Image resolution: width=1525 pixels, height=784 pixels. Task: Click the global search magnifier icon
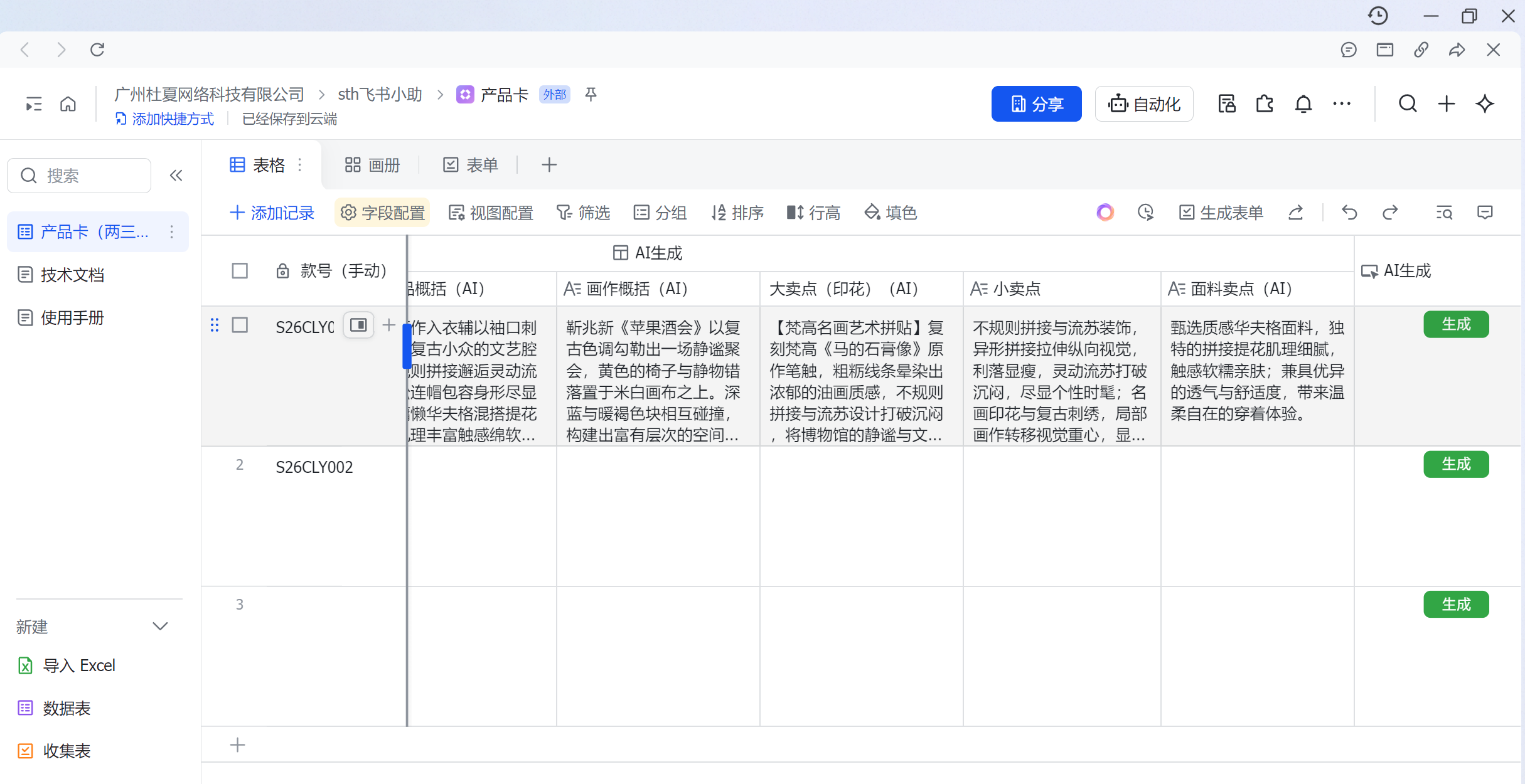pyautogui.click(x=1408, y=103)
